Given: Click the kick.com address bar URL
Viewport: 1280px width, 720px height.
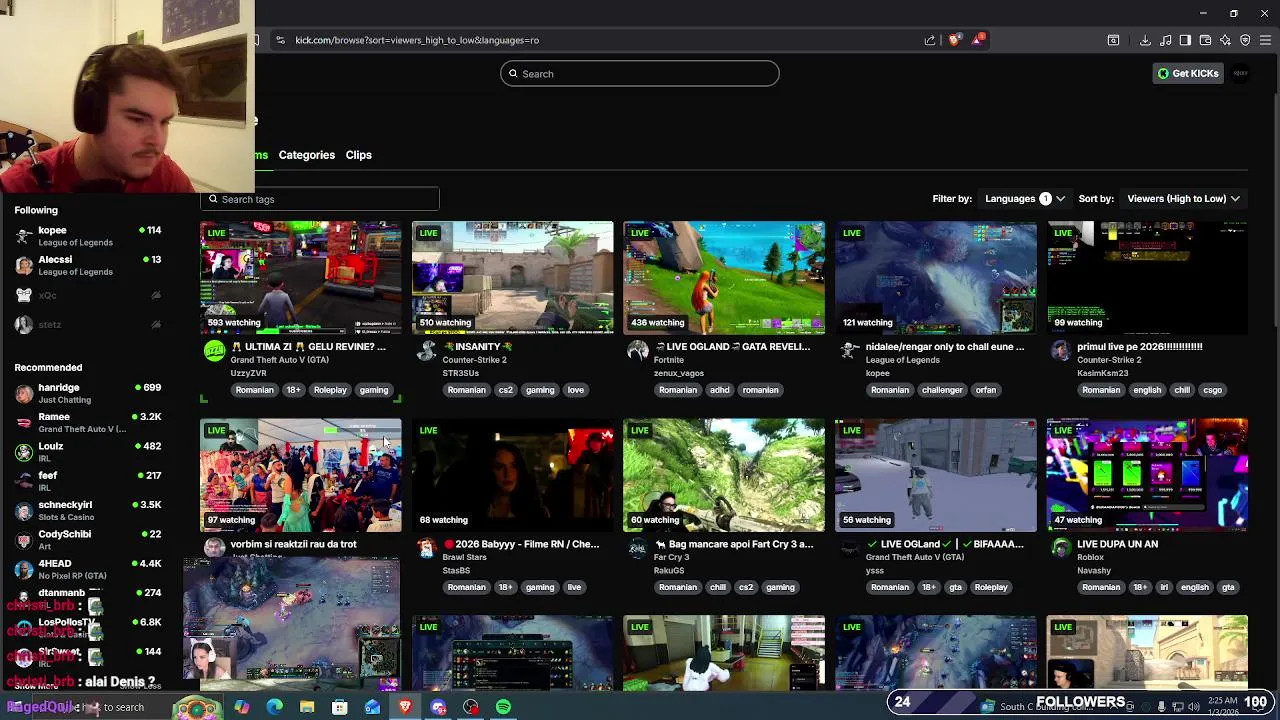Looking at the screenshot, I should pos(417,40).
